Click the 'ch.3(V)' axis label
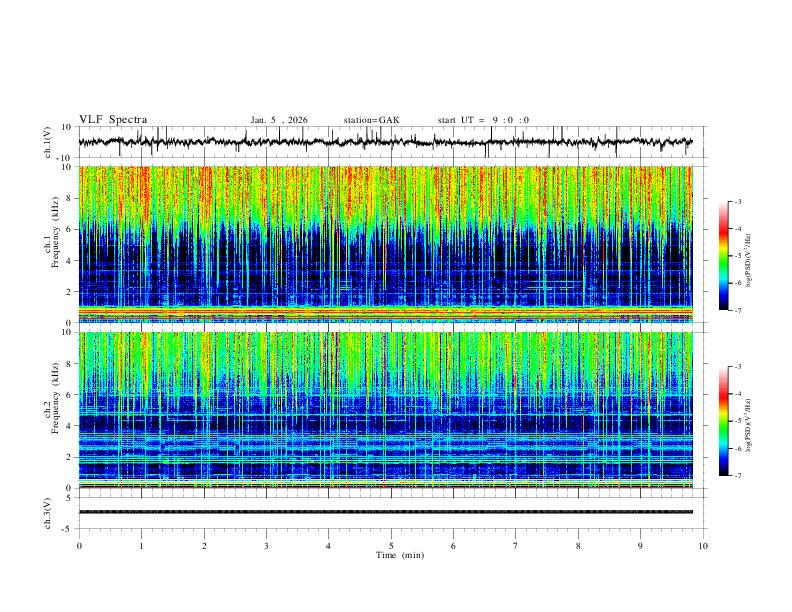792x612 pixels. (x=48, y=513)
